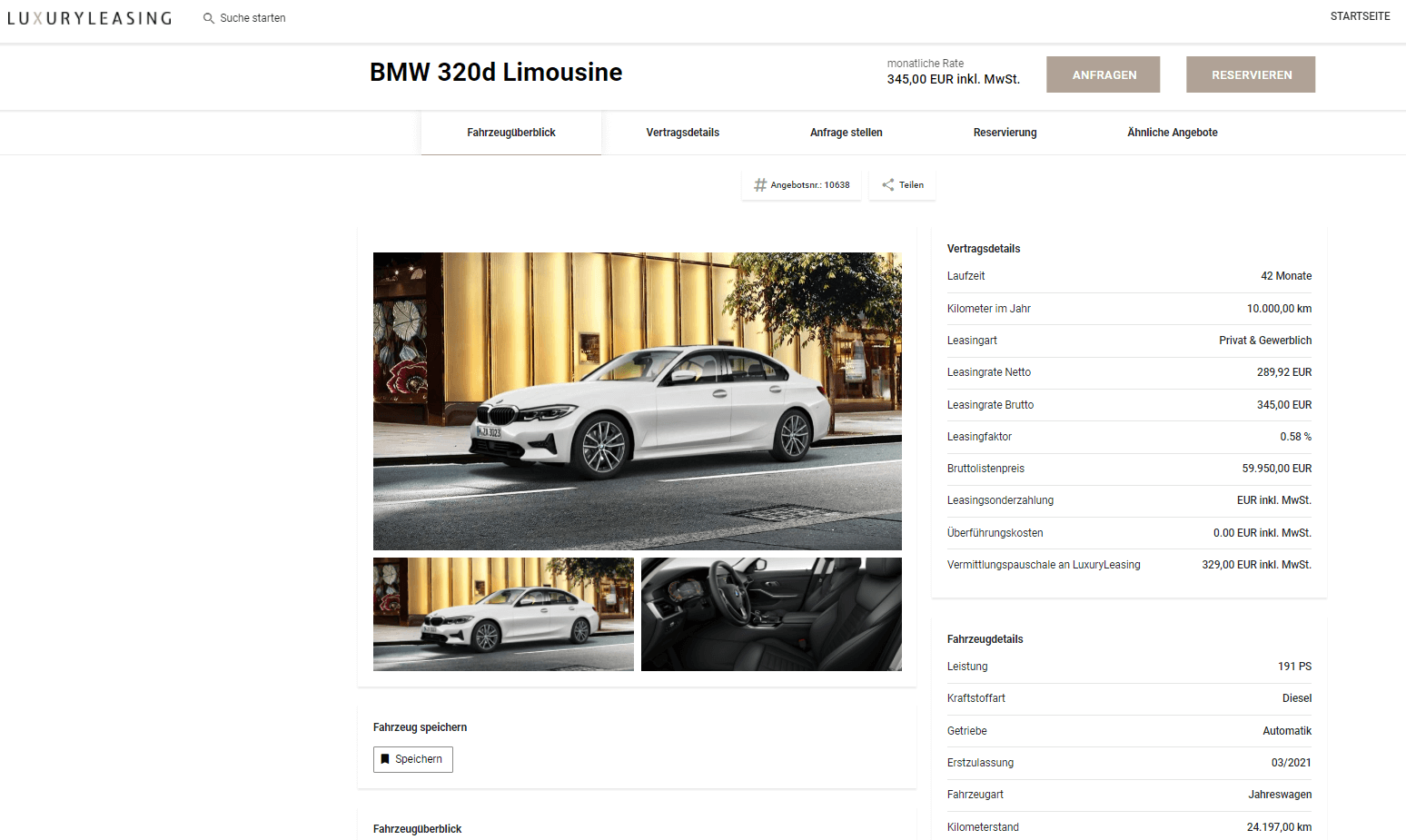Click the Leasingrate Netto 289,92 EUR value
The width and height of the screenshot is (1406, 840).
pos(1284,372)
